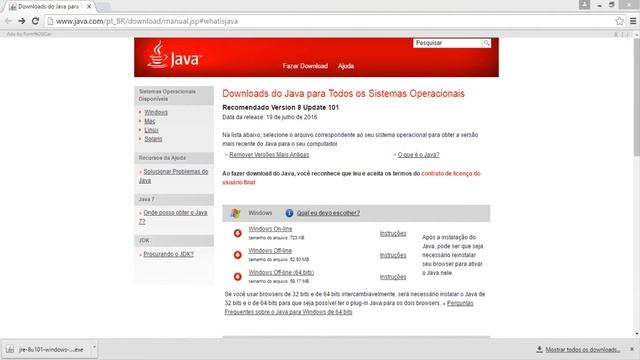Screen dimensions: 640x360
Task: Click the search magnifier icon
Action: (x=486, y=43)
